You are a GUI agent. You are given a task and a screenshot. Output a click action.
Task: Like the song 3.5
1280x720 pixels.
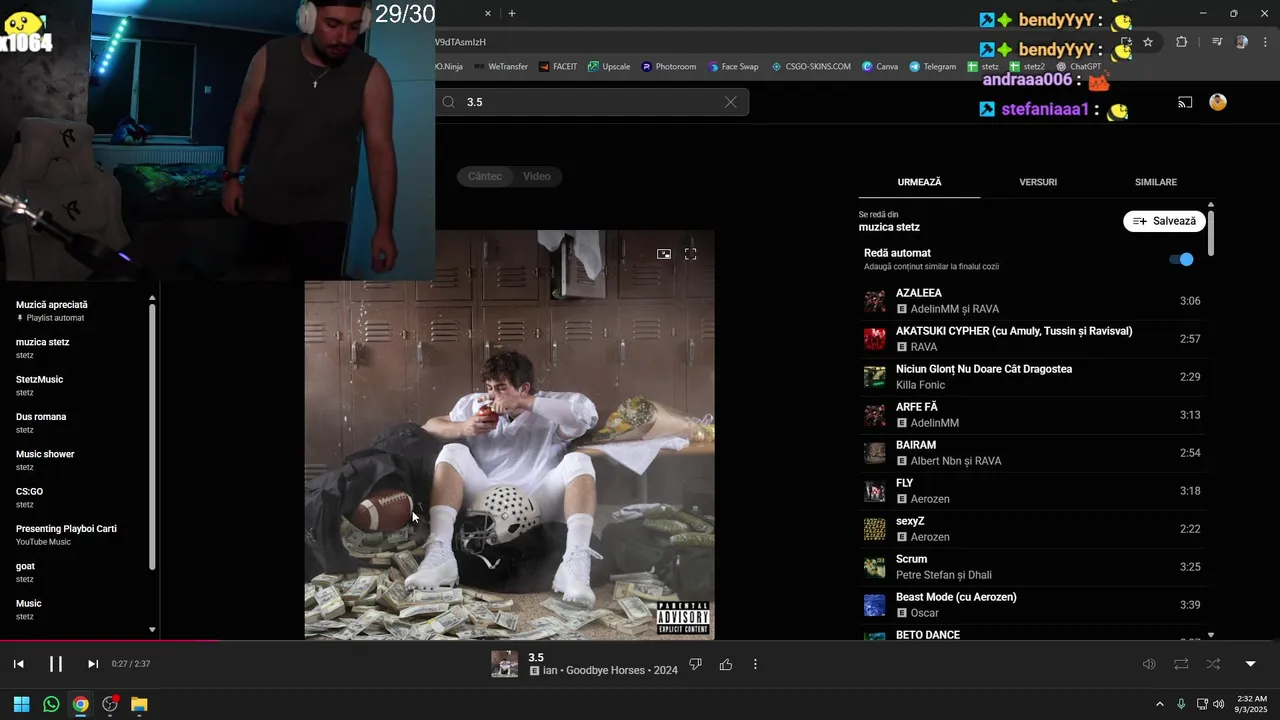(726, 664)
